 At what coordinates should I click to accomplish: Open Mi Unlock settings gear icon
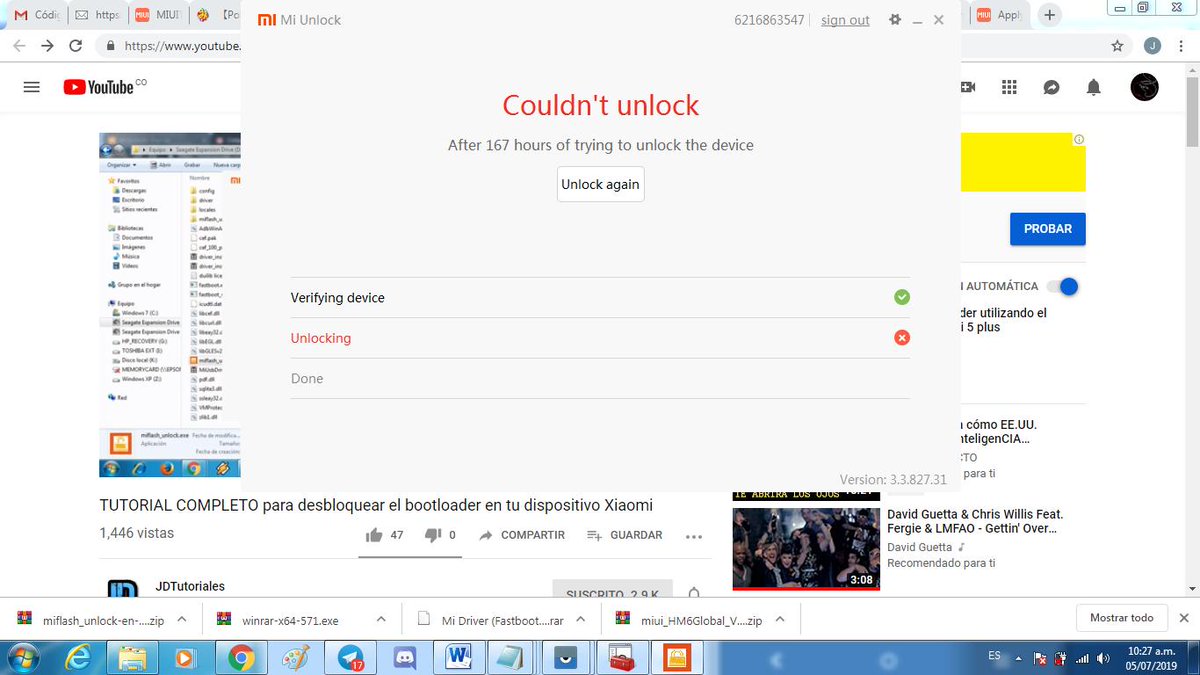(895, 20)
